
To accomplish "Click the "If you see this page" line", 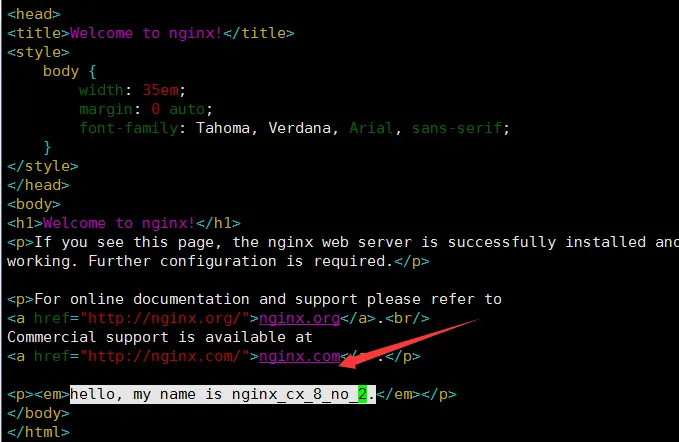I will click(x=343, y=242).
